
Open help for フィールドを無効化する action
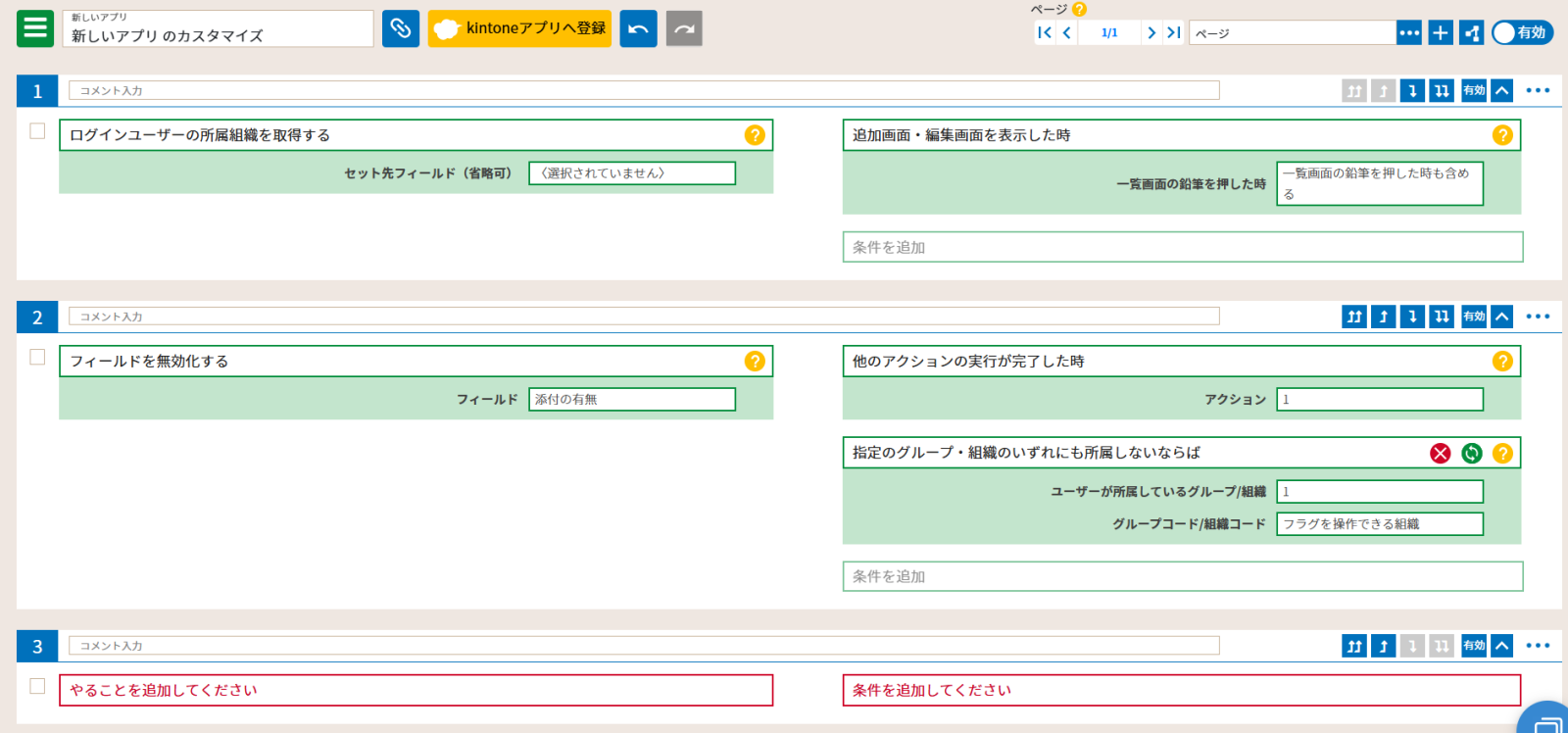(x=754, y=362)
